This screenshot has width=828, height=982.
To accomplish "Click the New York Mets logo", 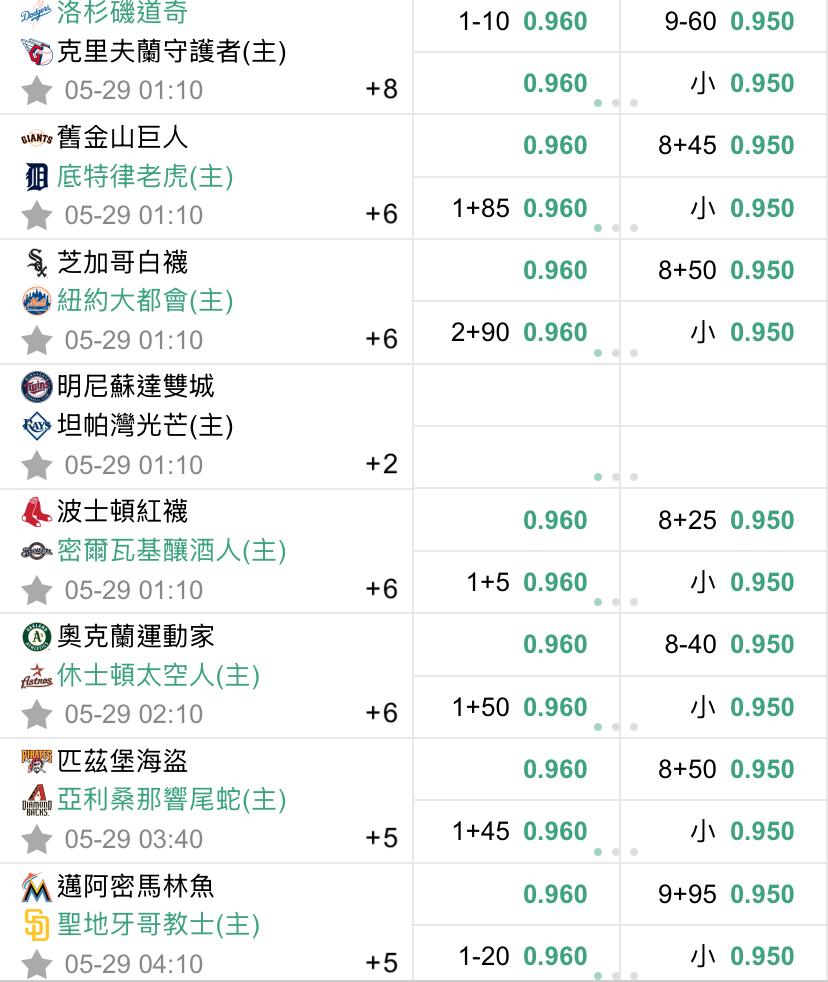I will click(36, 301).
